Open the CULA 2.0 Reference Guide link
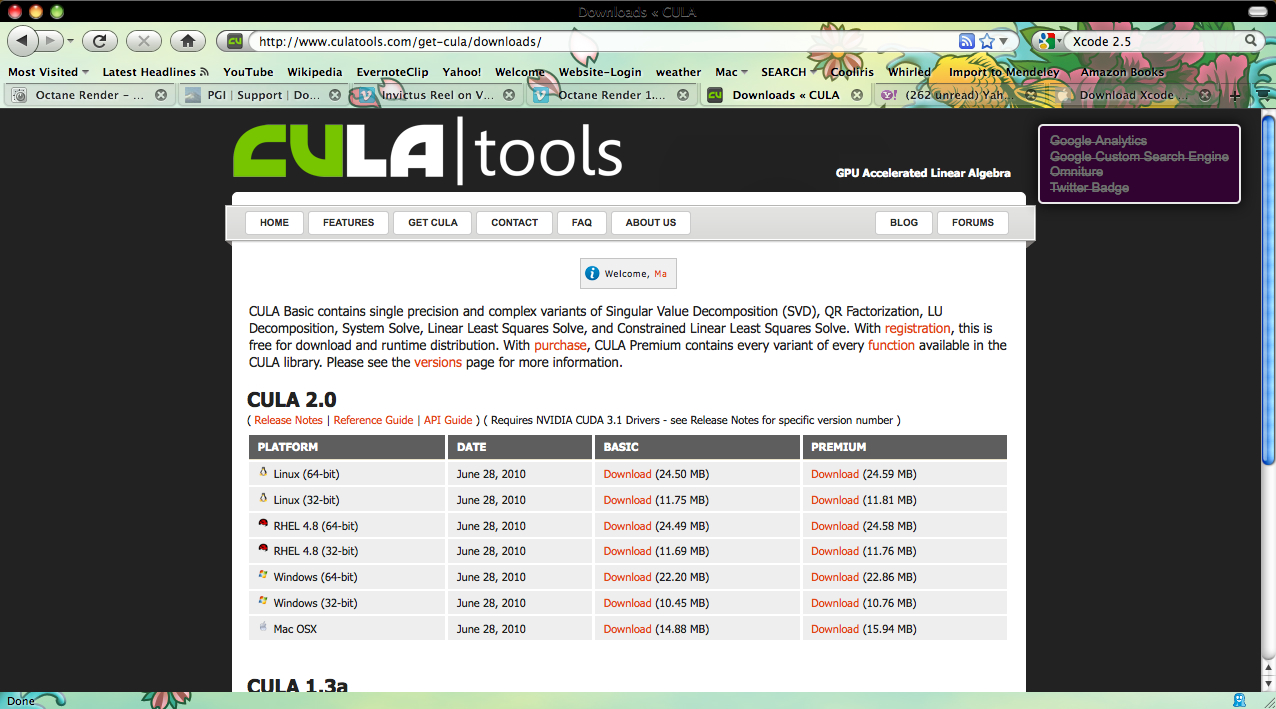The width and height of the screenshot is (1276, 709). click(373, 420)
